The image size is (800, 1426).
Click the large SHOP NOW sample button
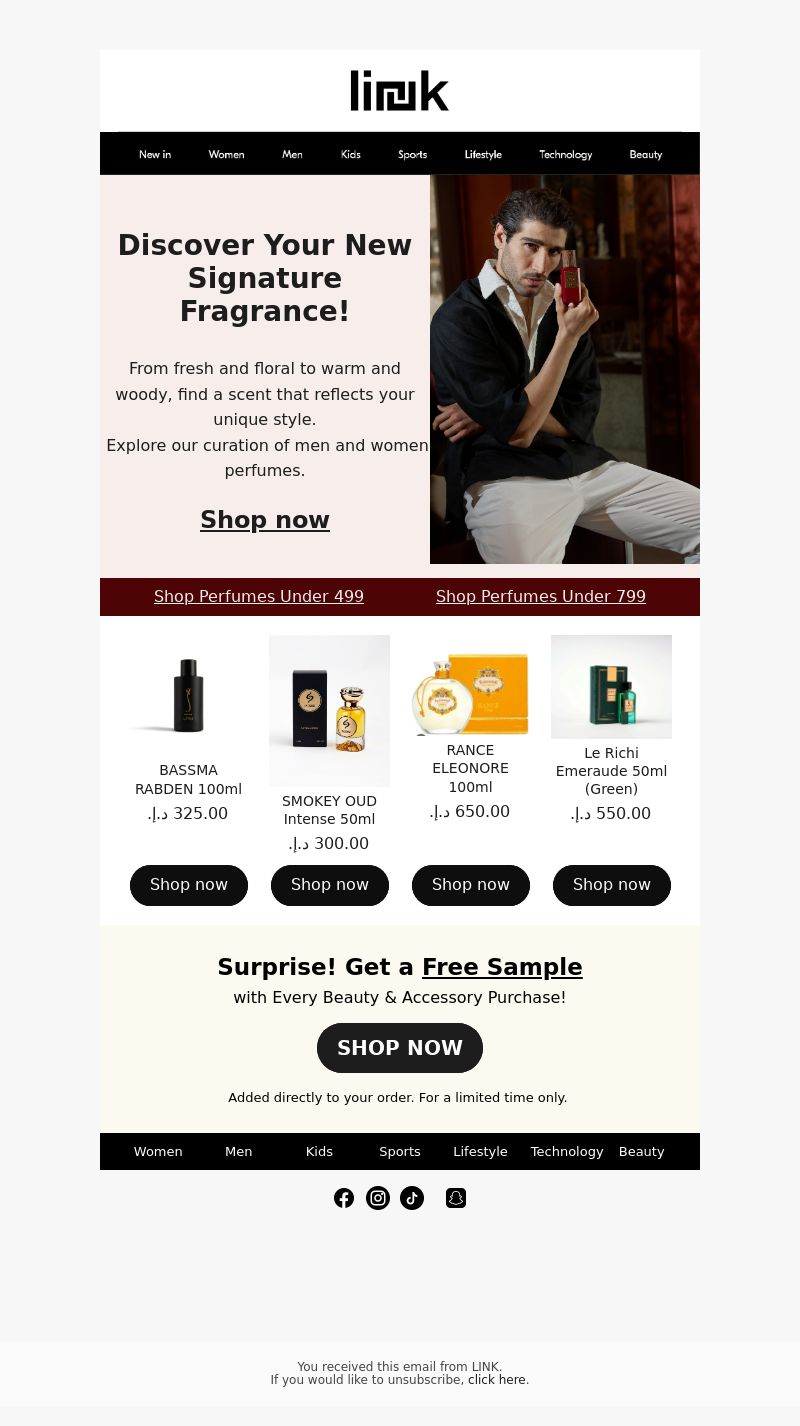pos(400,1048)
